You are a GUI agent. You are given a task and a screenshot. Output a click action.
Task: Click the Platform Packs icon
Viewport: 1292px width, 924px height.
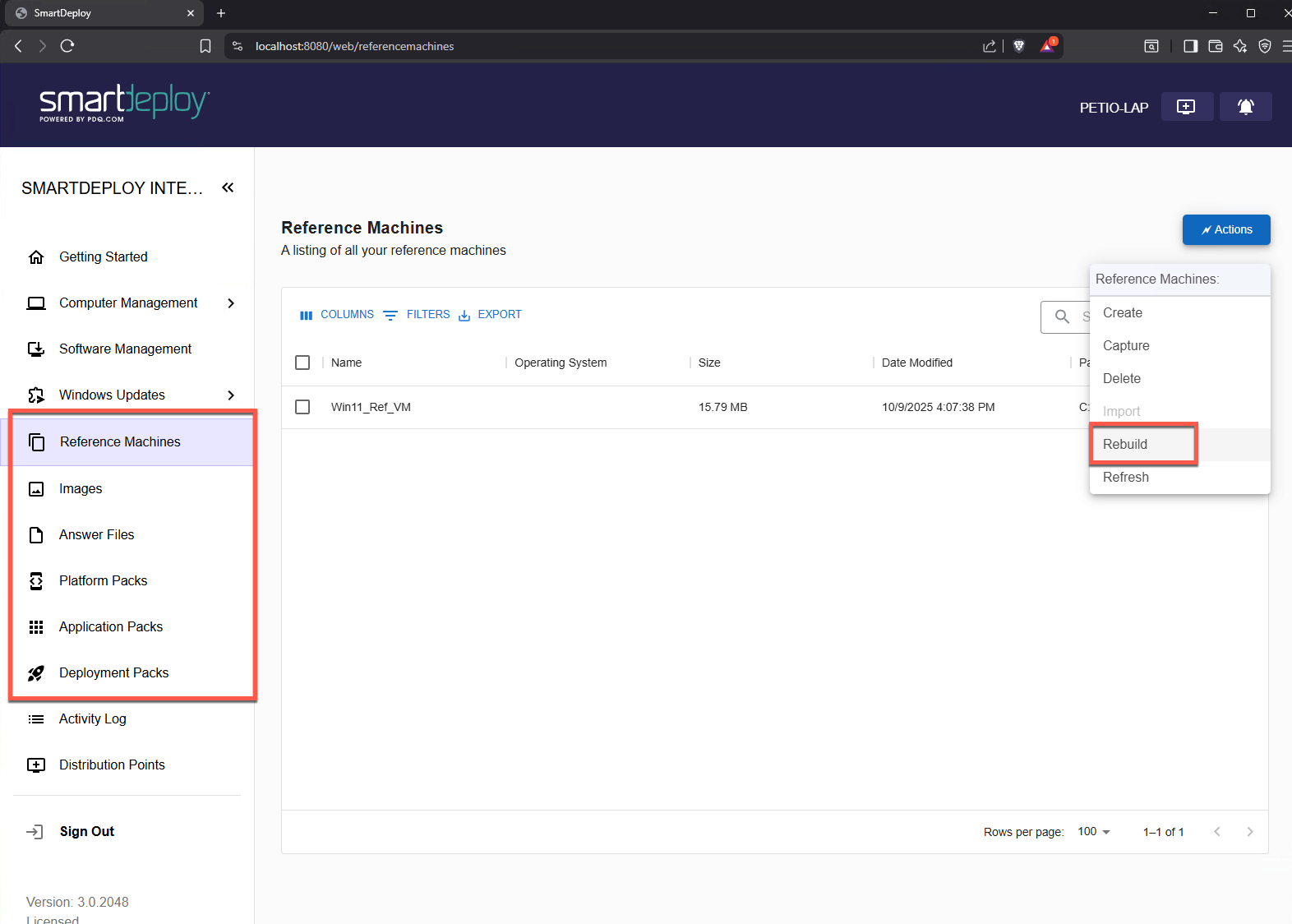[x=36, y=581]
